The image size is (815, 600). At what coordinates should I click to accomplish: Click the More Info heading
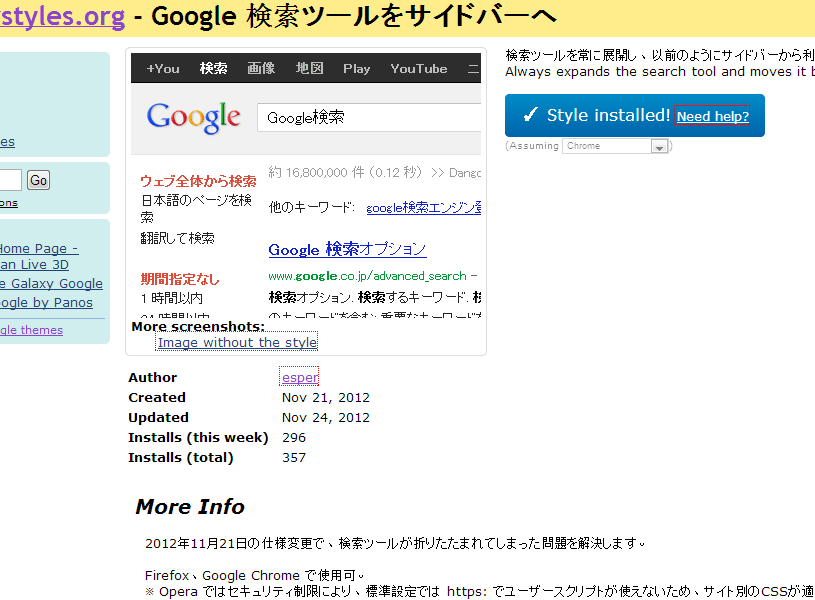tap(190, 506)
